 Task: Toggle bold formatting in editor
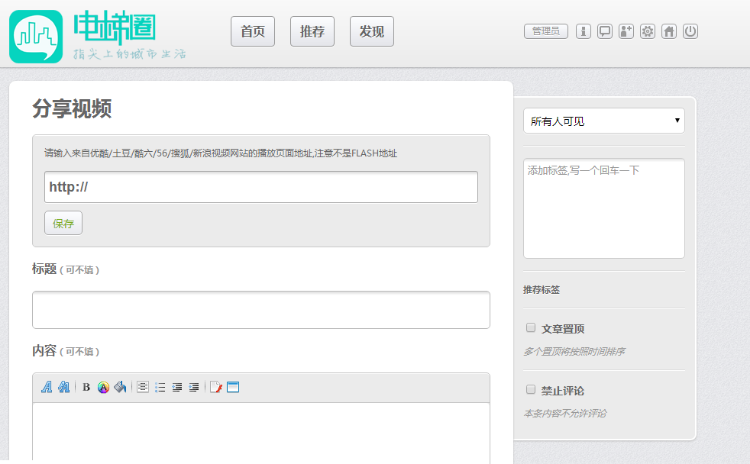tap(86, 387)
